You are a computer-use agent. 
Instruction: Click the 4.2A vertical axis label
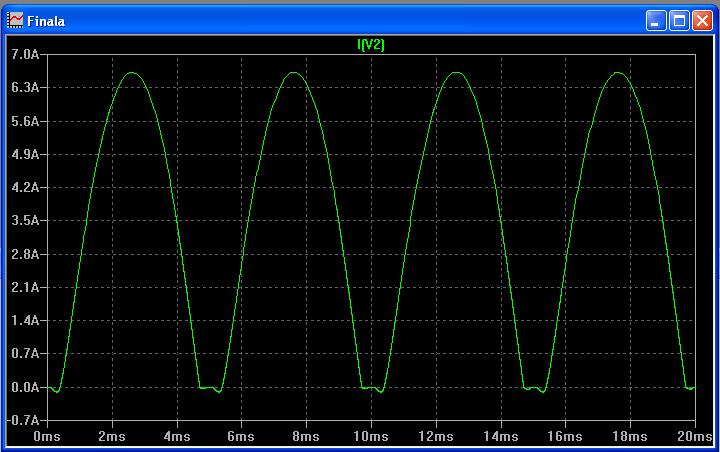(x=25, y=187)
